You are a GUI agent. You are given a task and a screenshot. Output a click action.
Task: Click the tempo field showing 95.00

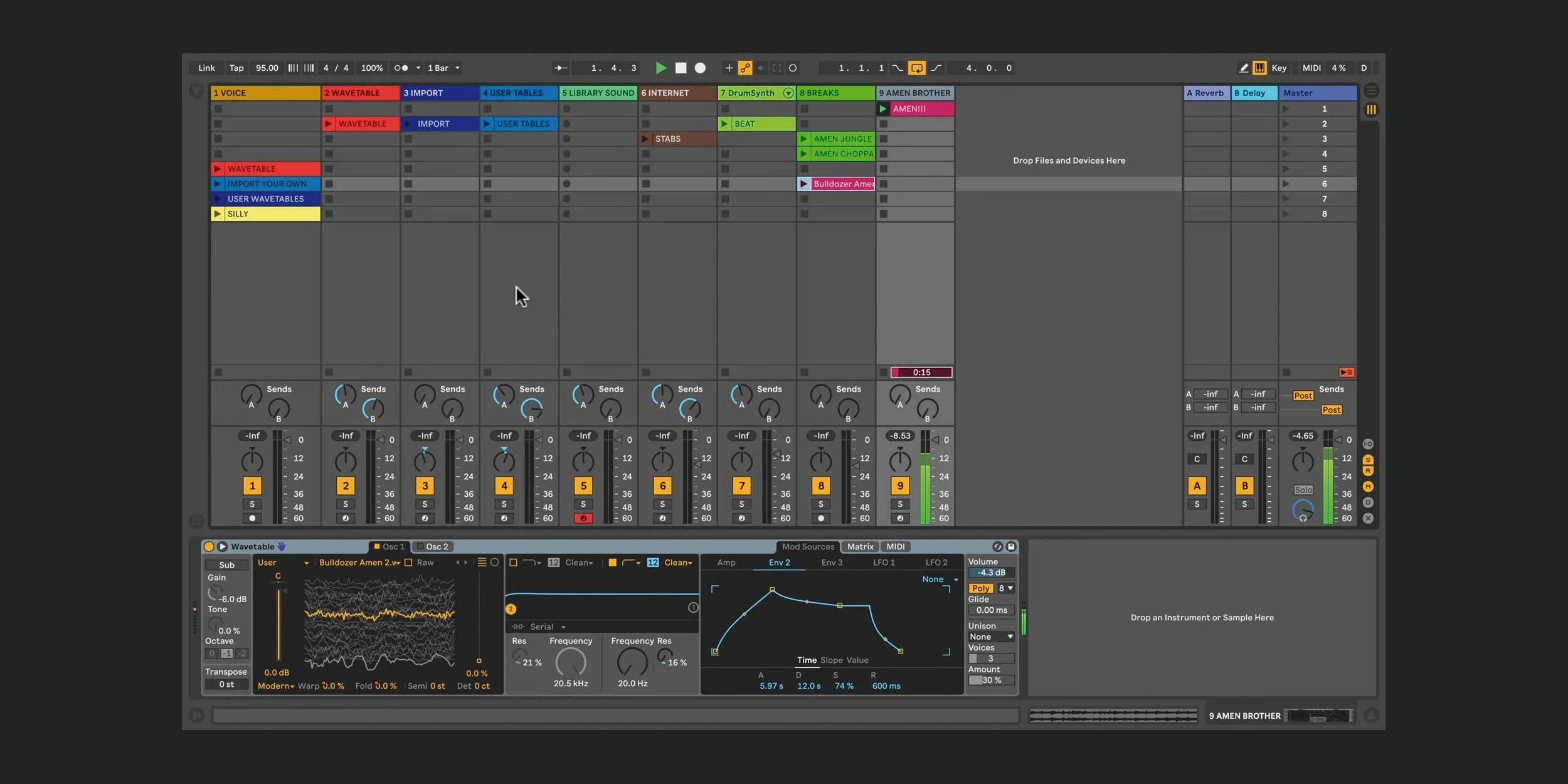pos(267,68)
